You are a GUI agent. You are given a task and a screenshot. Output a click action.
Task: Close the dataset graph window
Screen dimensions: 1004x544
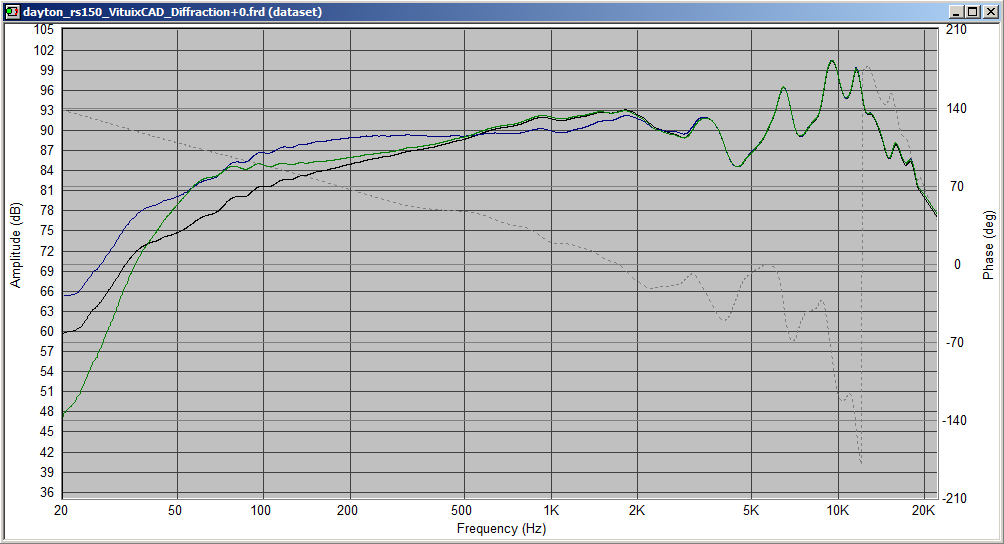coord(989,12)
